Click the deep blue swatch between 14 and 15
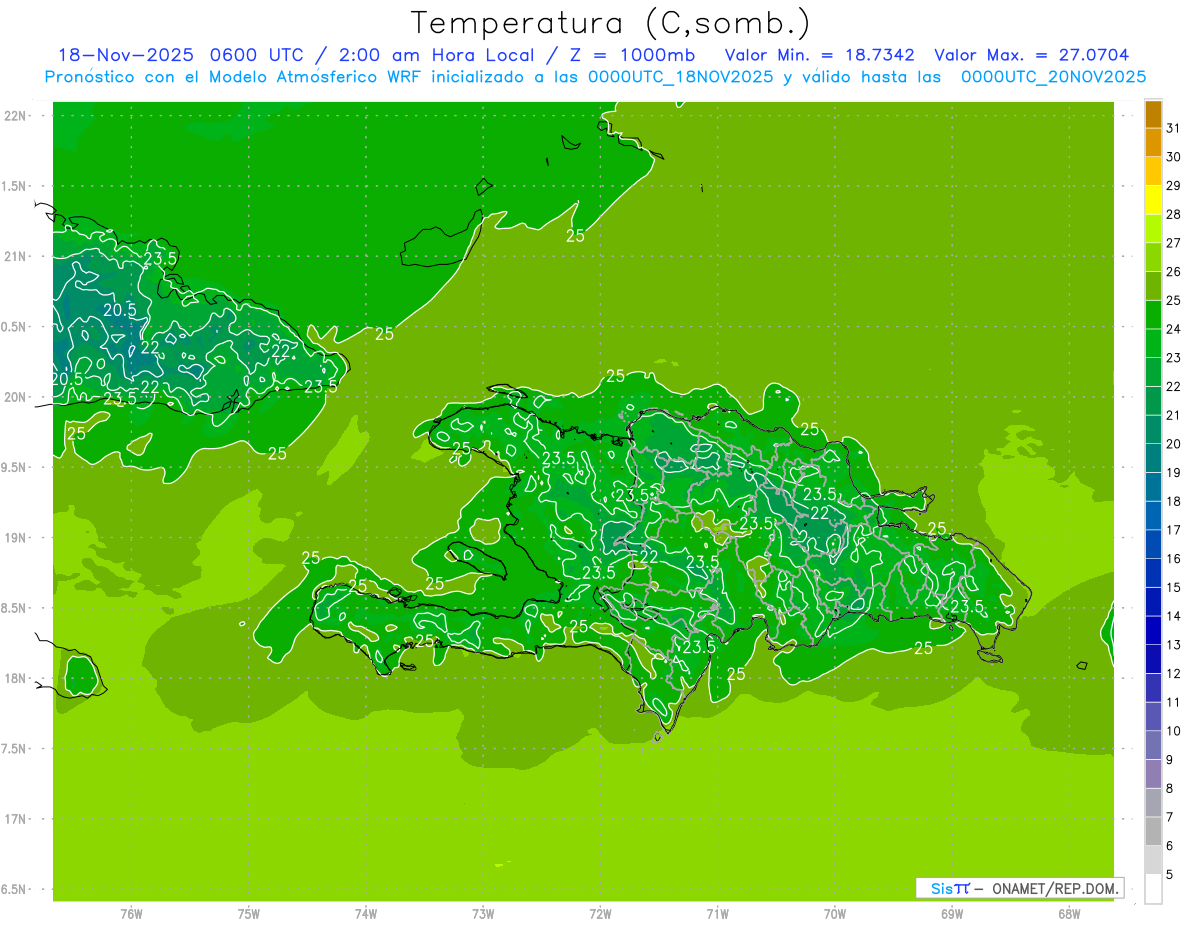 1153,601
